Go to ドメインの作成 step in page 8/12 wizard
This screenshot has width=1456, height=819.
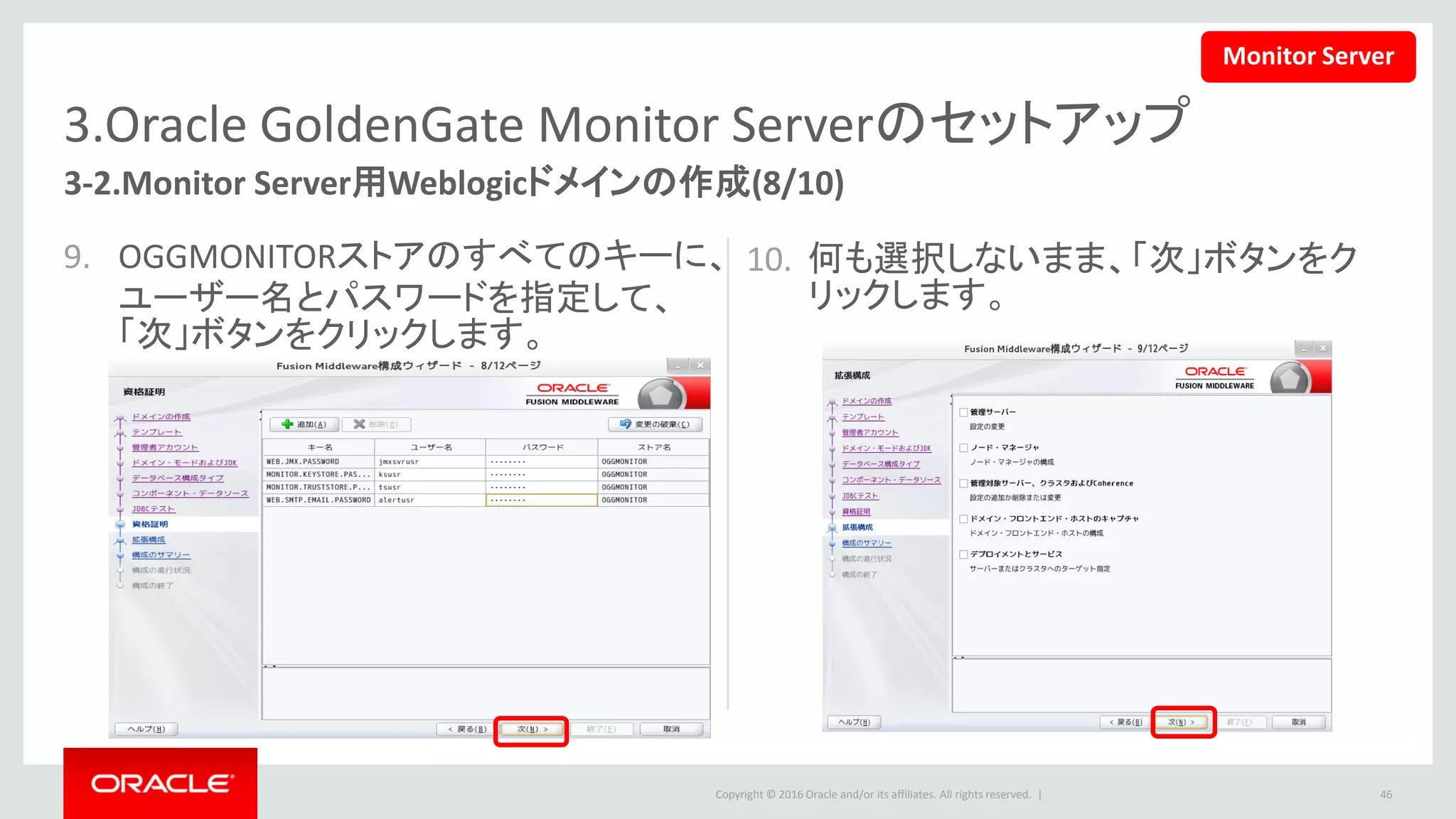click(x=161, y=417)
